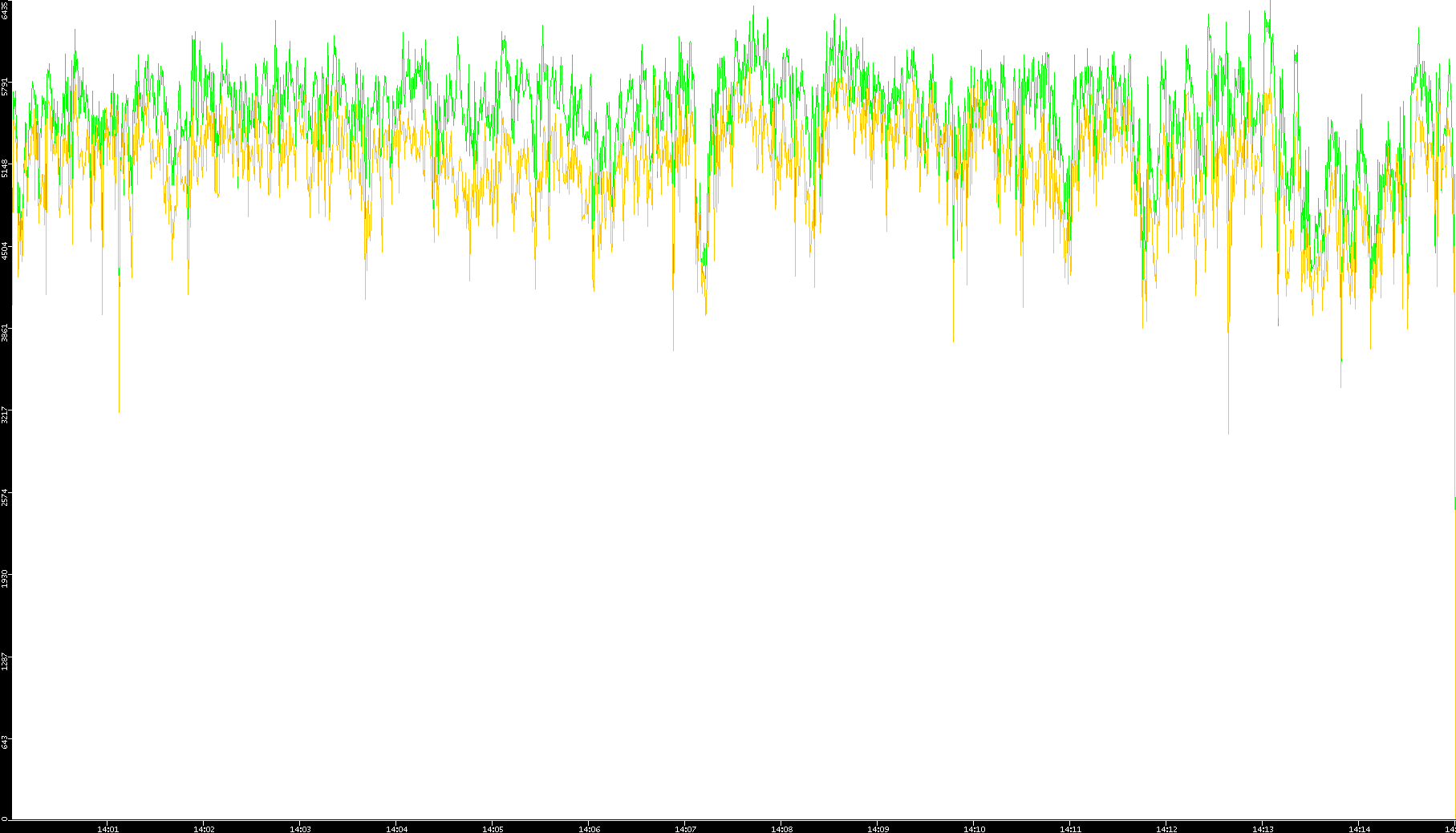
Task: Click the 14:01 time axis label
Action: [107, 829]
